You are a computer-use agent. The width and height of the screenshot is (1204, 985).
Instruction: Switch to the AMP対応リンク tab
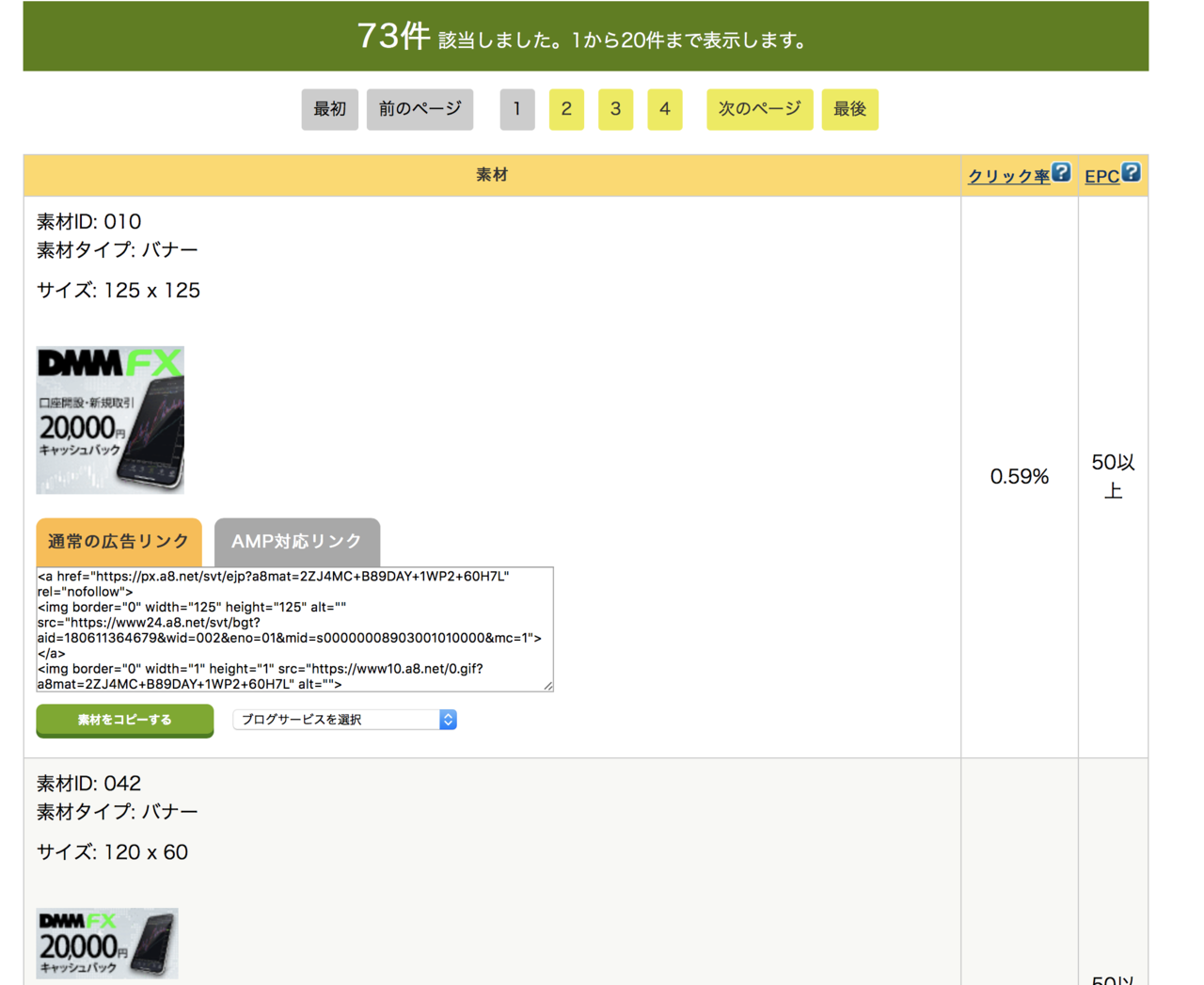297,542
